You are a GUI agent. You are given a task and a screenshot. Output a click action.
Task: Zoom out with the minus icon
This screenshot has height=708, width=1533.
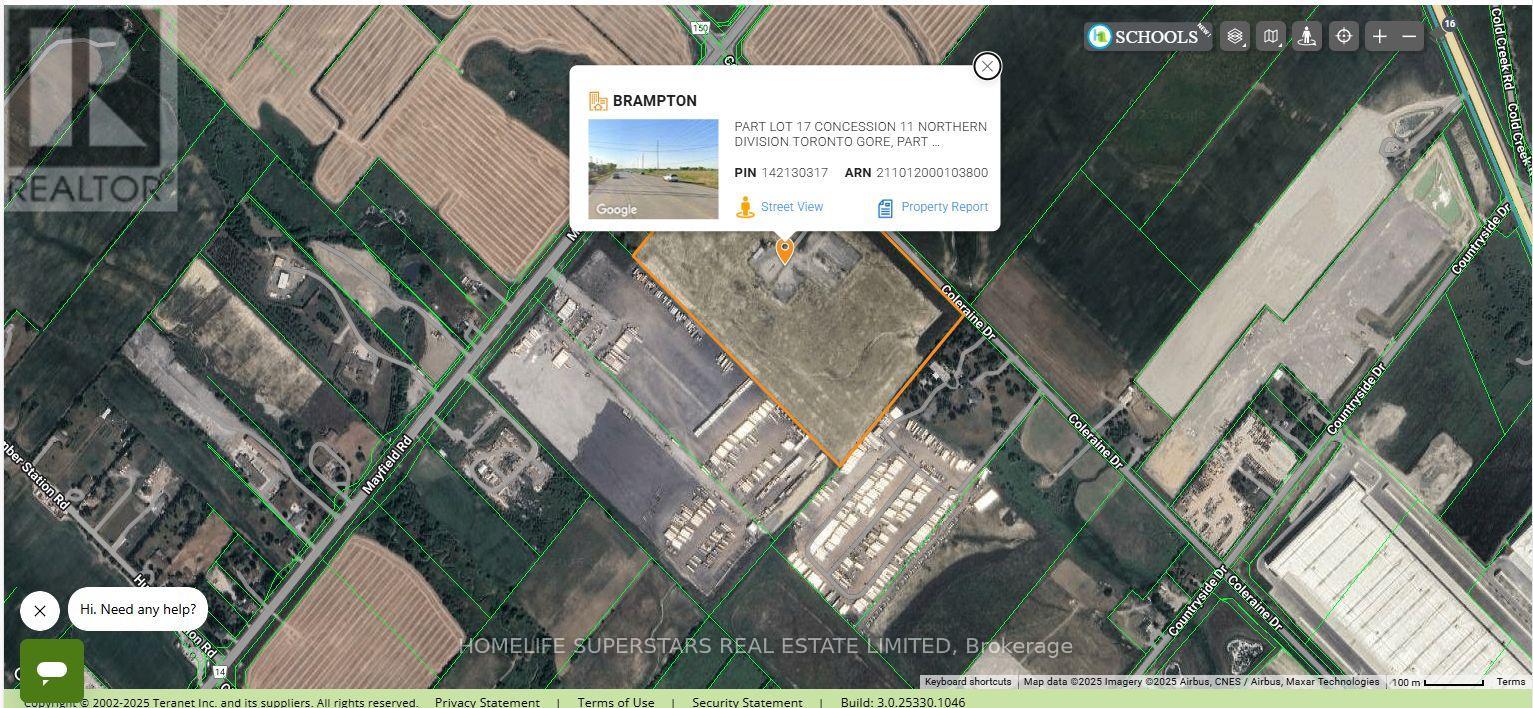click(x=1409, y=37)
